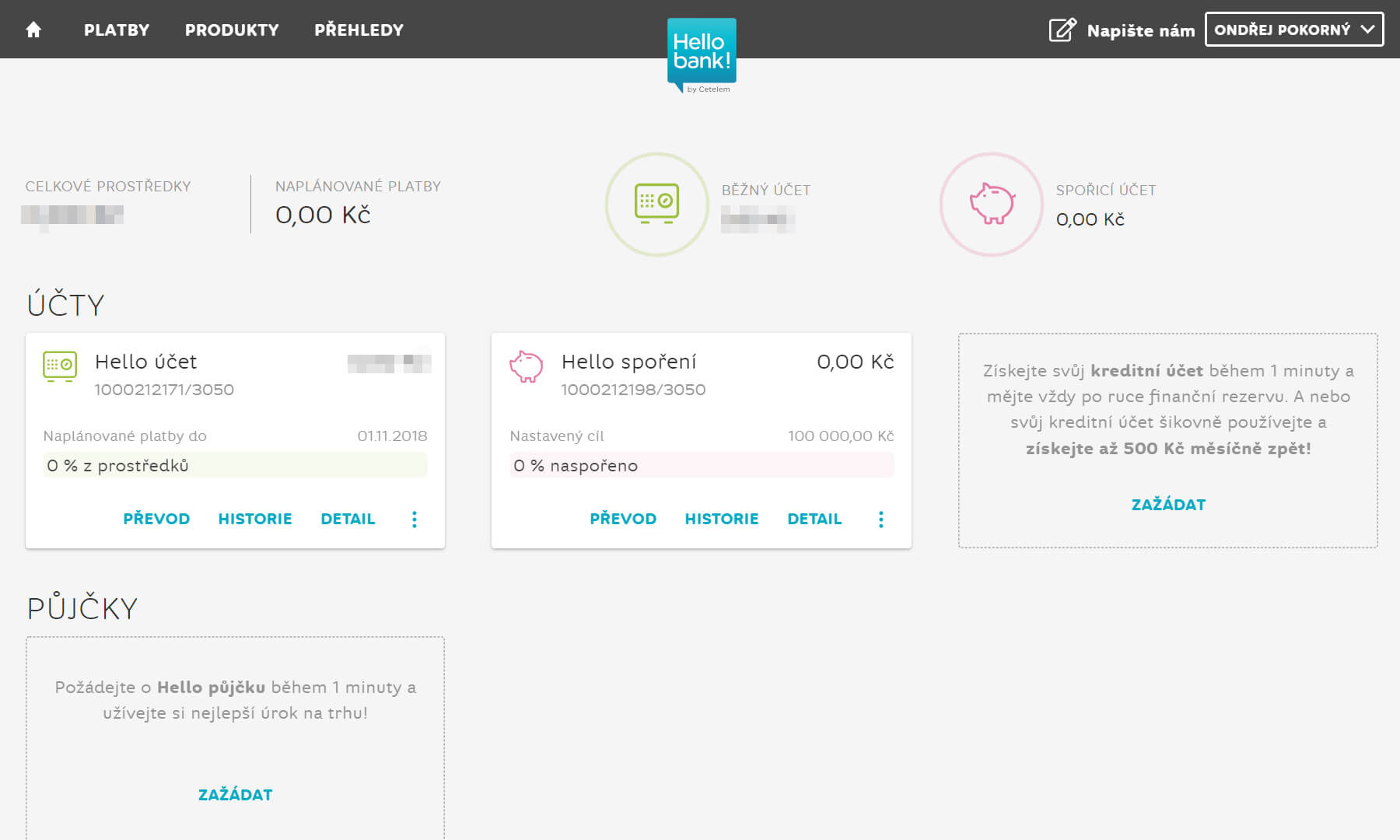1400x840 pixels.
Task: Open more options on Hello spoření card
Action: [x=881, y=520]
